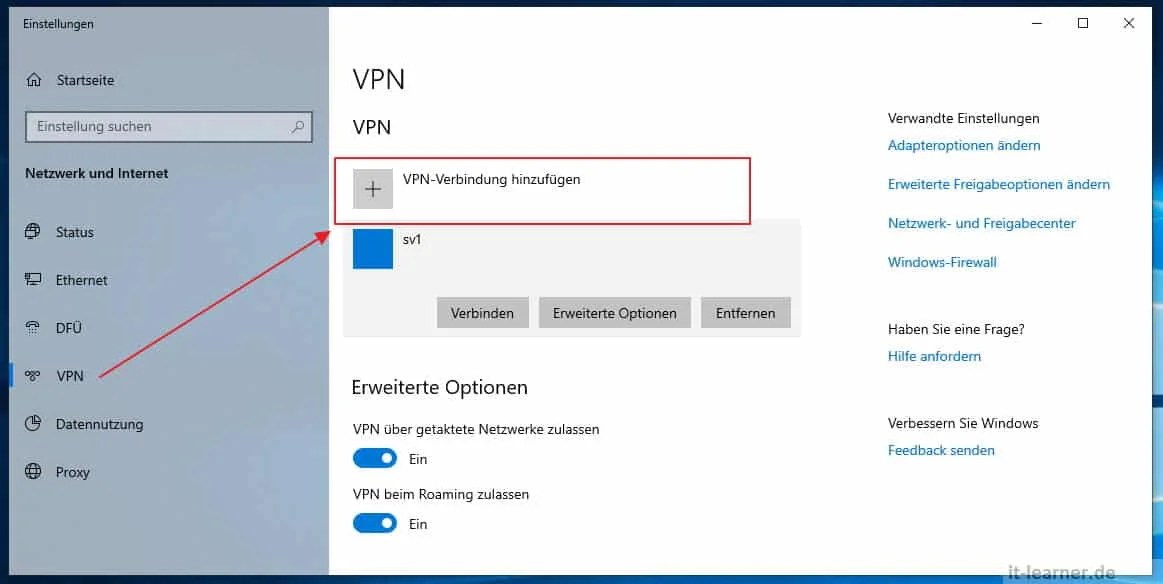Viewport: 1163px width, 584px height.
Task: Open Erweiterte Optionen for the sv1 connection
Action: [614, 312]
